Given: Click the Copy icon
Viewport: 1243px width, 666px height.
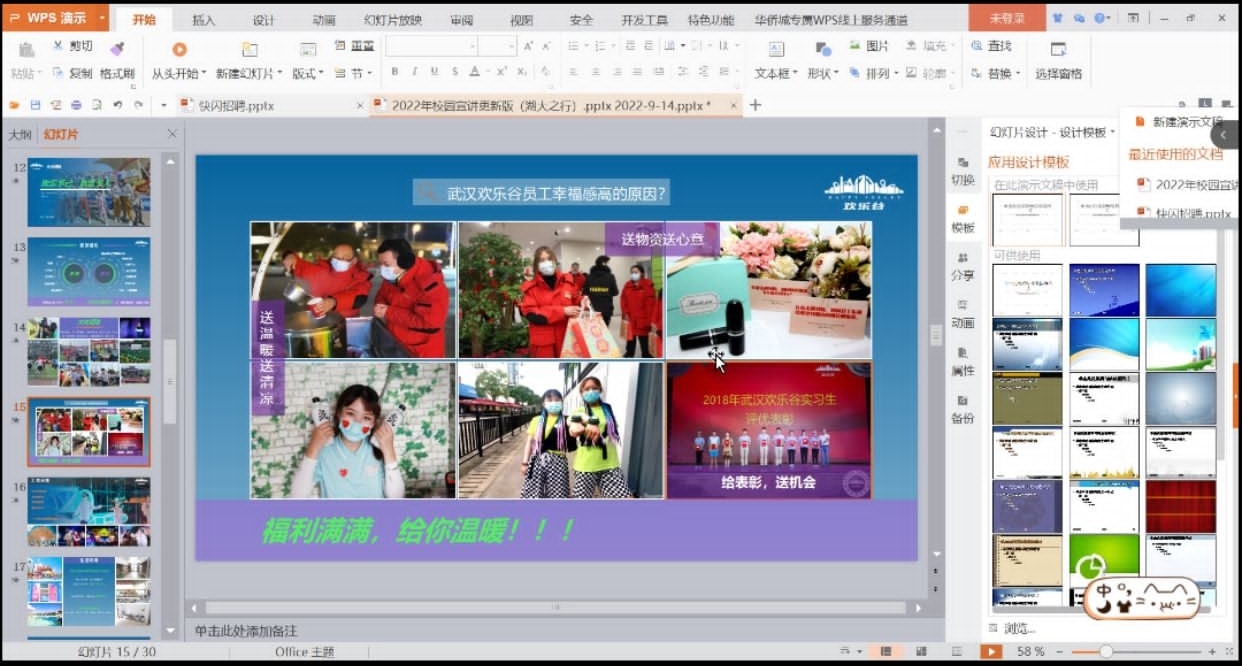Looking at the screenshot, I should coord(58,73).
